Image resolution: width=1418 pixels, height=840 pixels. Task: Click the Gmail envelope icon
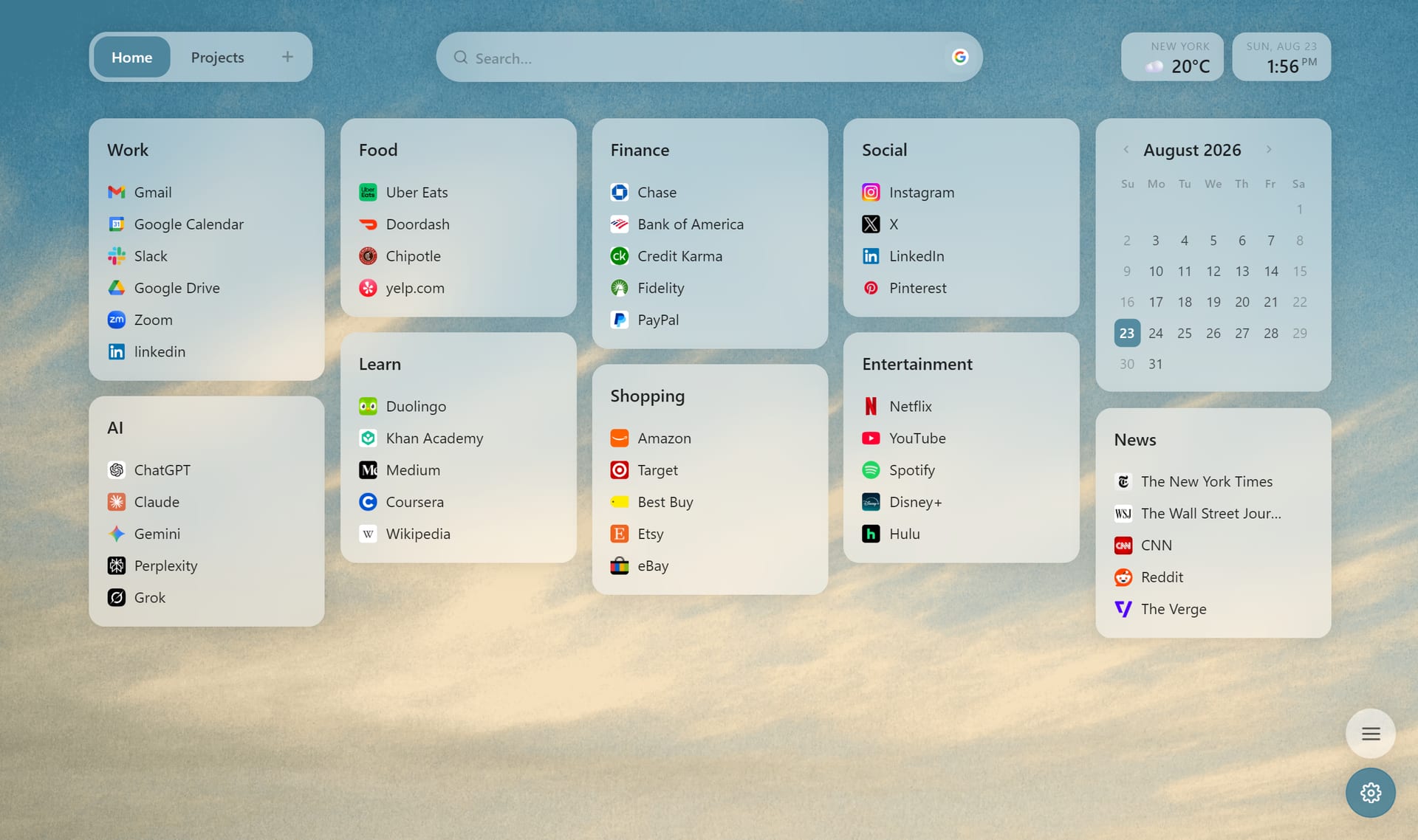117,192
